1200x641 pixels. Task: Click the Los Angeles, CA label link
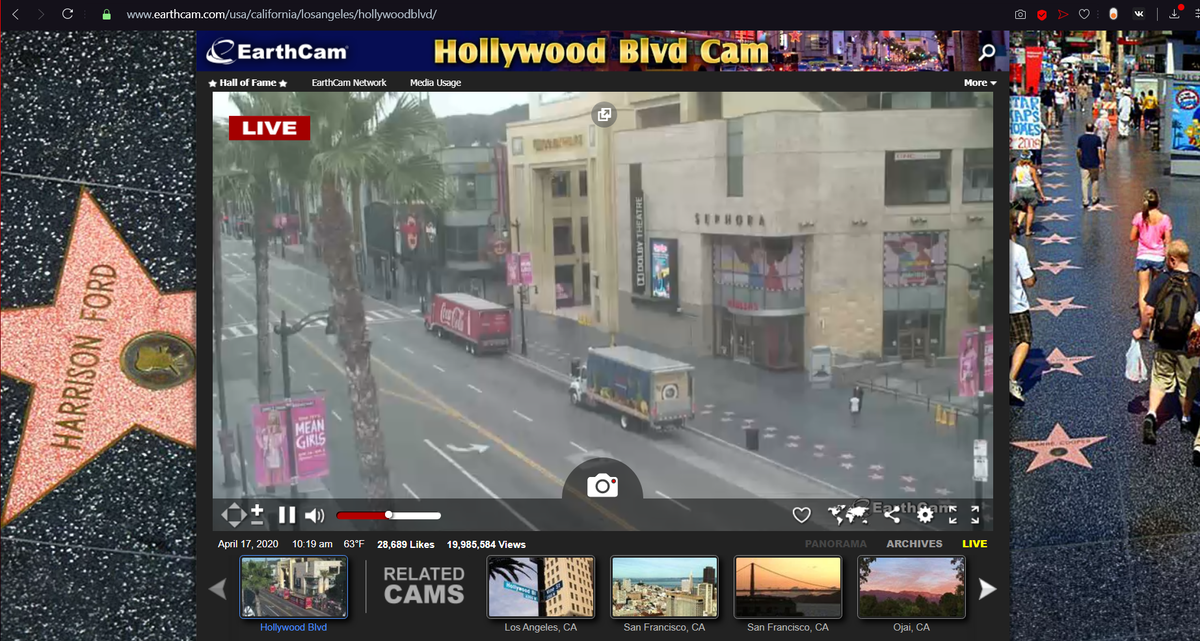[x=540, y=627]
